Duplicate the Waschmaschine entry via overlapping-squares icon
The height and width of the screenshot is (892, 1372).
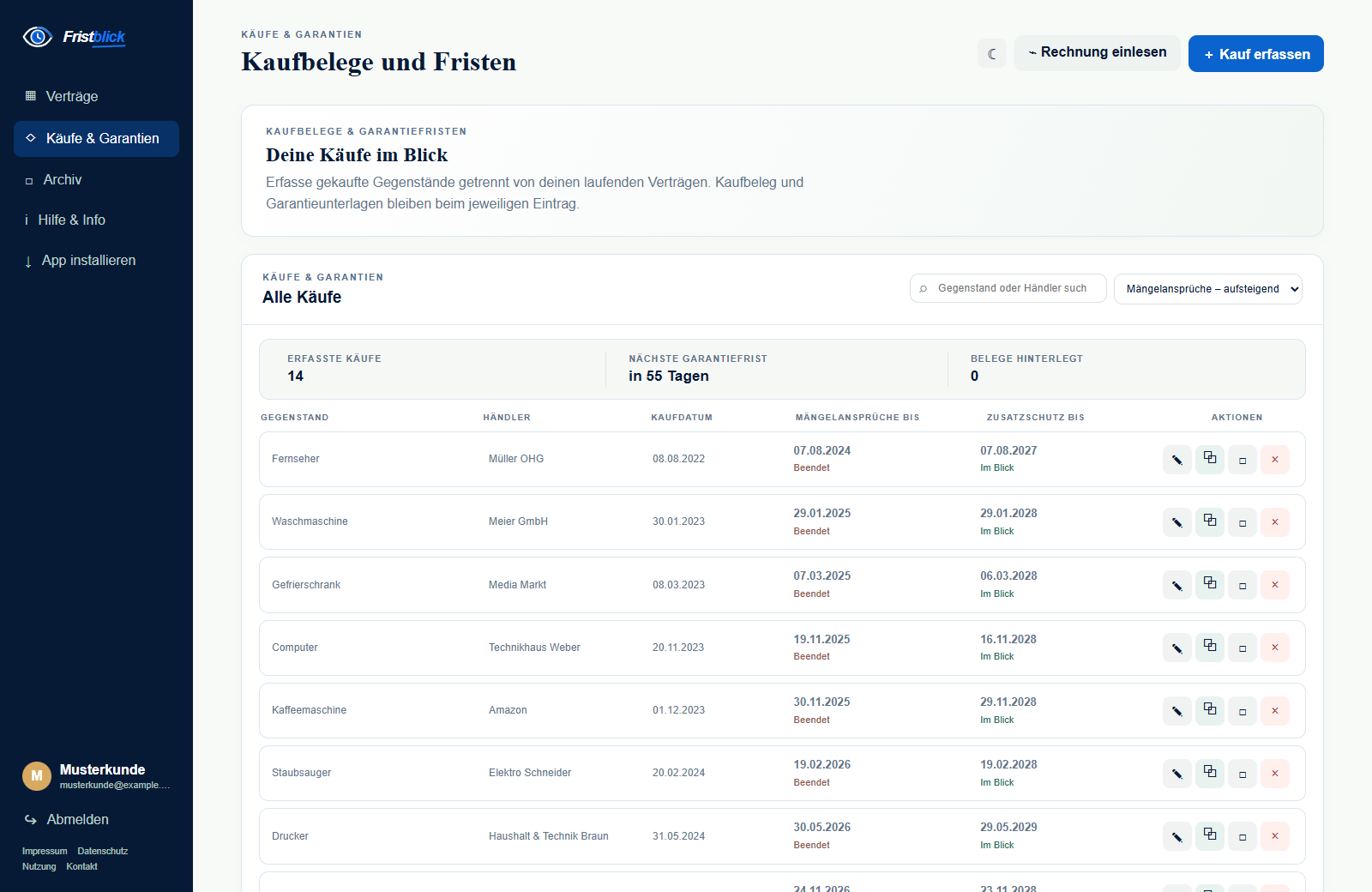tap(1210, 522)
